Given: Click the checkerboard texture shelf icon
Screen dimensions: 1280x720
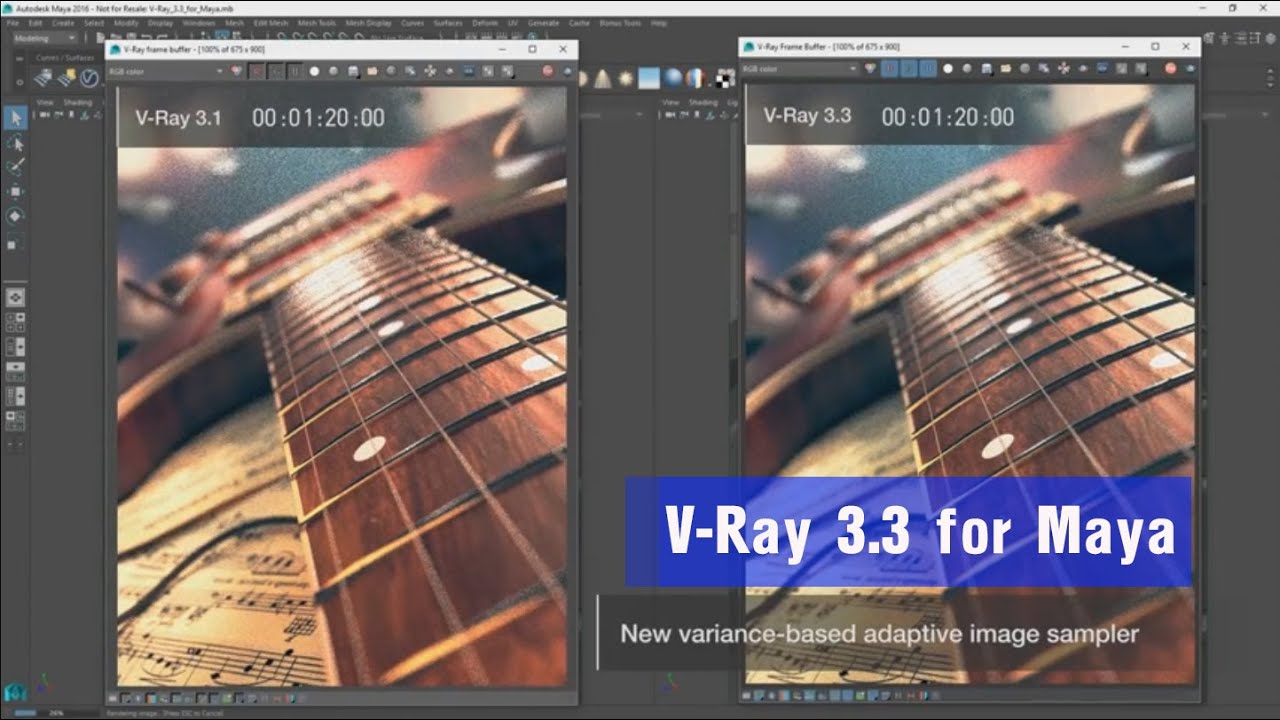Looking at the screenshot, I should tap(723, 78).
